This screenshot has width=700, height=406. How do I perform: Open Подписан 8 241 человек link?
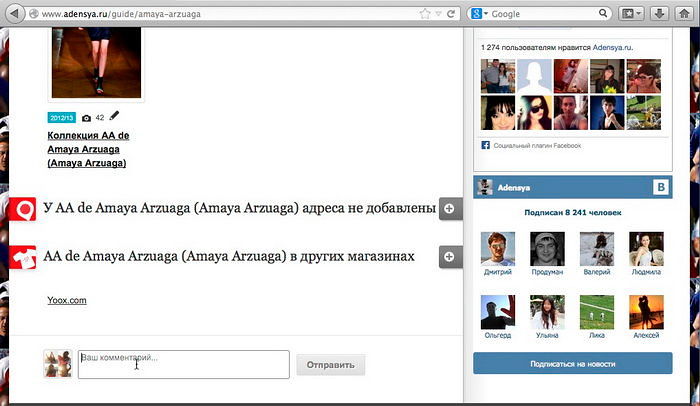coord(573,213)
